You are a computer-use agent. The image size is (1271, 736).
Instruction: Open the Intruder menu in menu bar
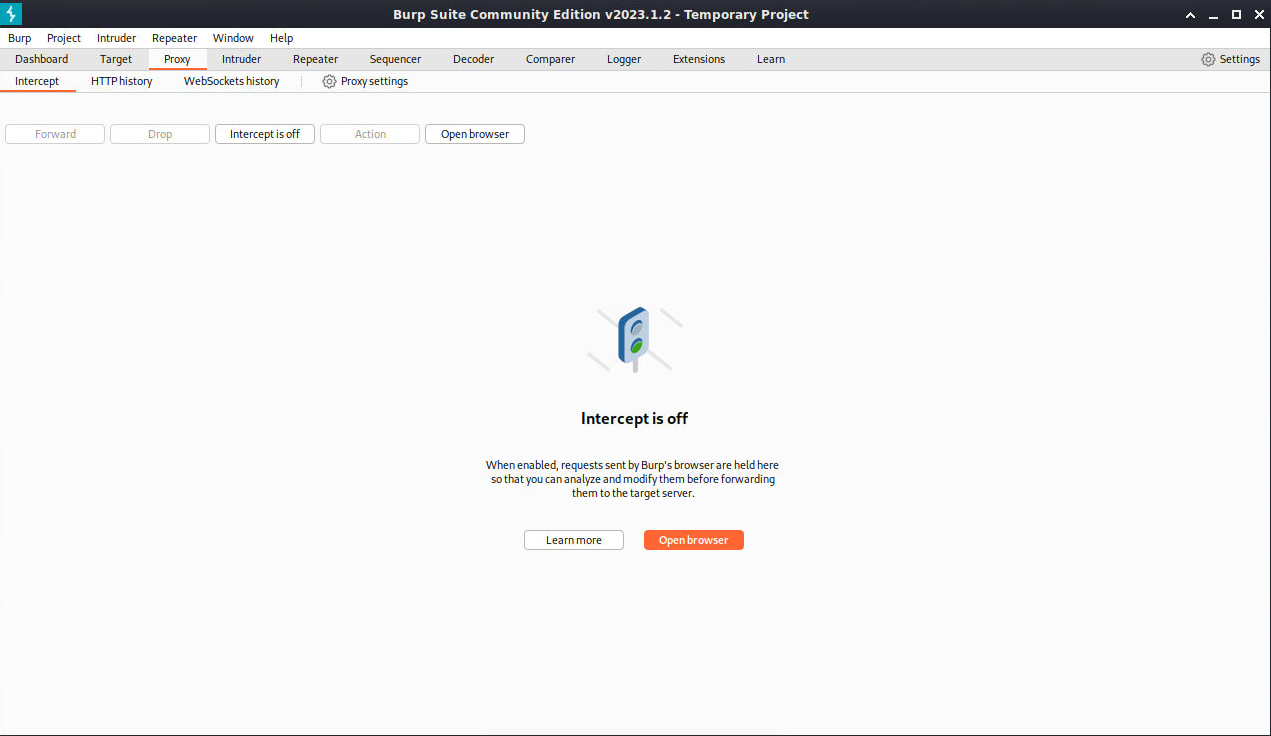pyautogui.click(x=116, y=38)
